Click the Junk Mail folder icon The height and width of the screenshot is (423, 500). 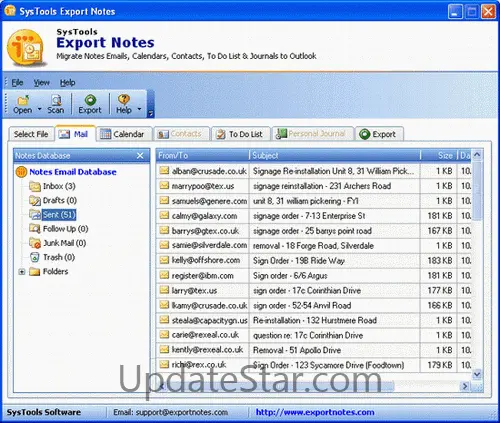[35, 243]
